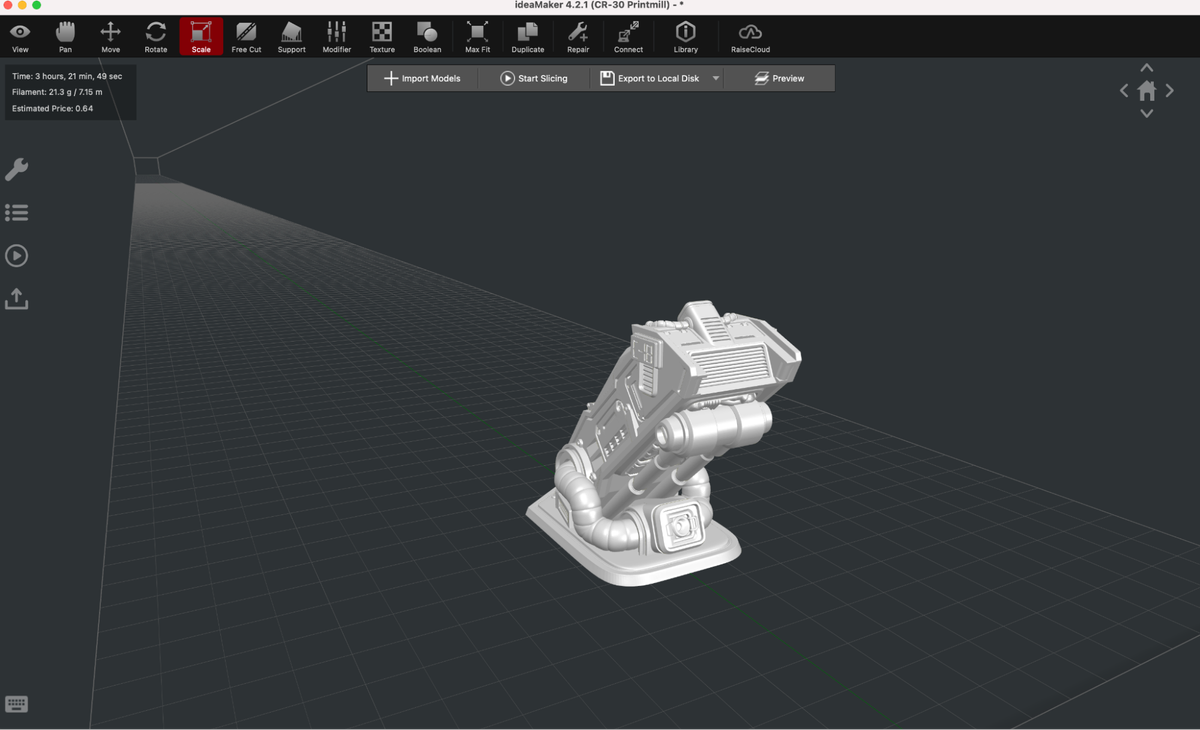
Task: Activate the Move tool
Action: pos(110,36)
